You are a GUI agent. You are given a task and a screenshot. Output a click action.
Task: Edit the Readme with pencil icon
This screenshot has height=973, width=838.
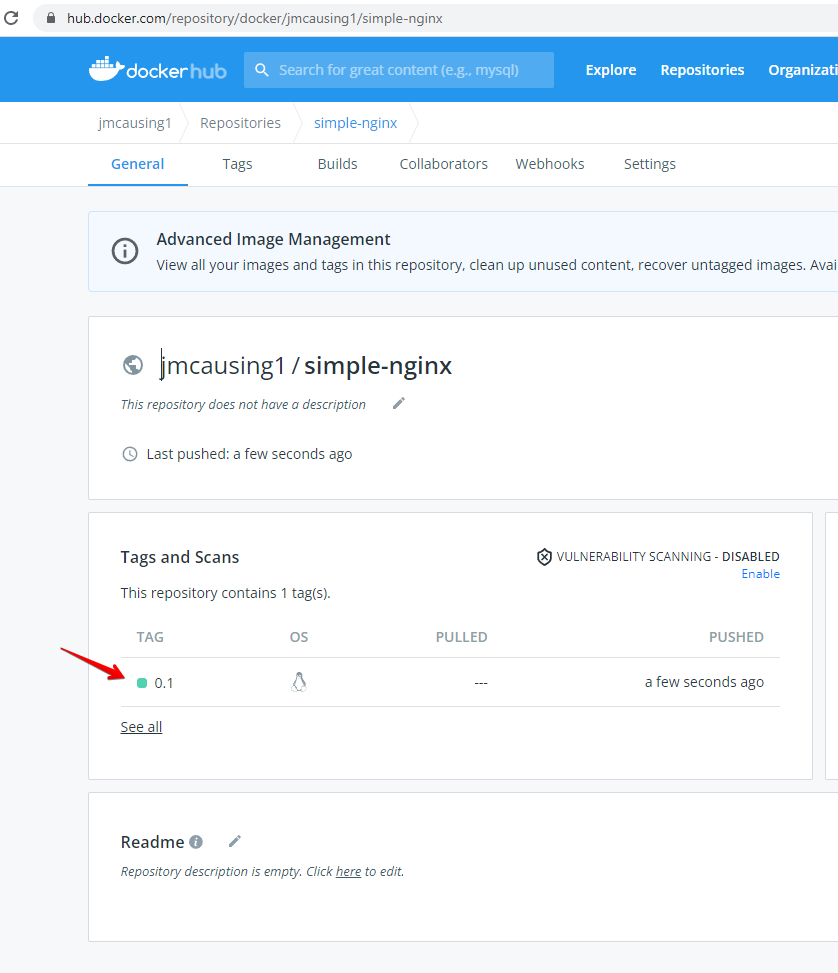tap(235, 841)
